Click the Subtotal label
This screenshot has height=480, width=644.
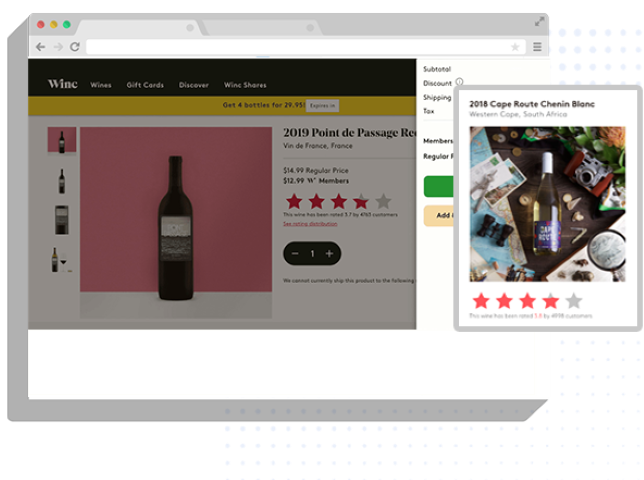pos(437,69)
